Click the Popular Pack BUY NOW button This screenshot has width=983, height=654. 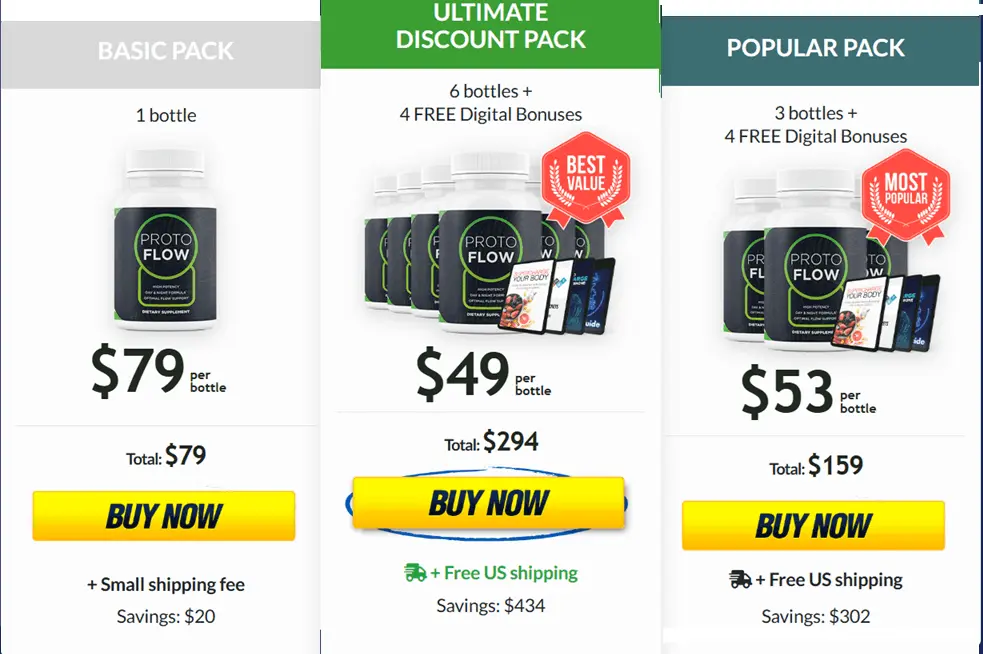pos(813,525)
